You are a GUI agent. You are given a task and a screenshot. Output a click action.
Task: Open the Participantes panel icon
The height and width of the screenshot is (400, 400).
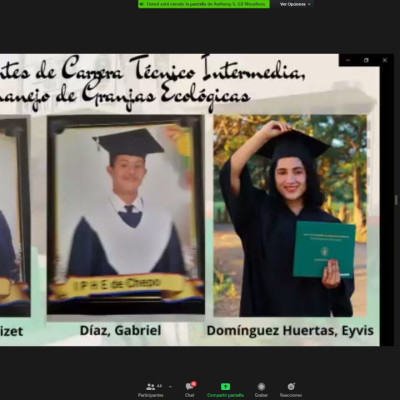pos(151,387)
